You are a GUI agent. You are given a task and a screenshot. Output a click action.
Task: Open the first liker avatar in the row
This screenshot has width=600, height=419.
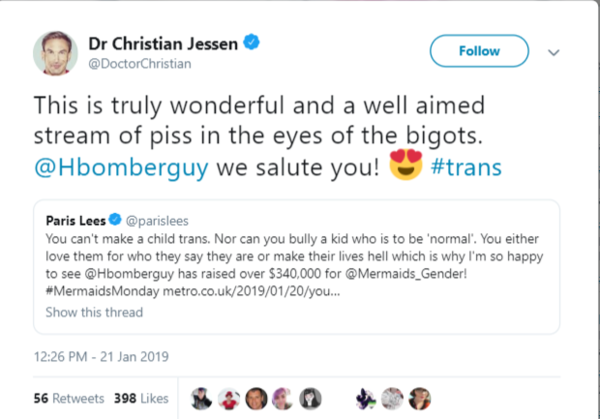[201, 396]
